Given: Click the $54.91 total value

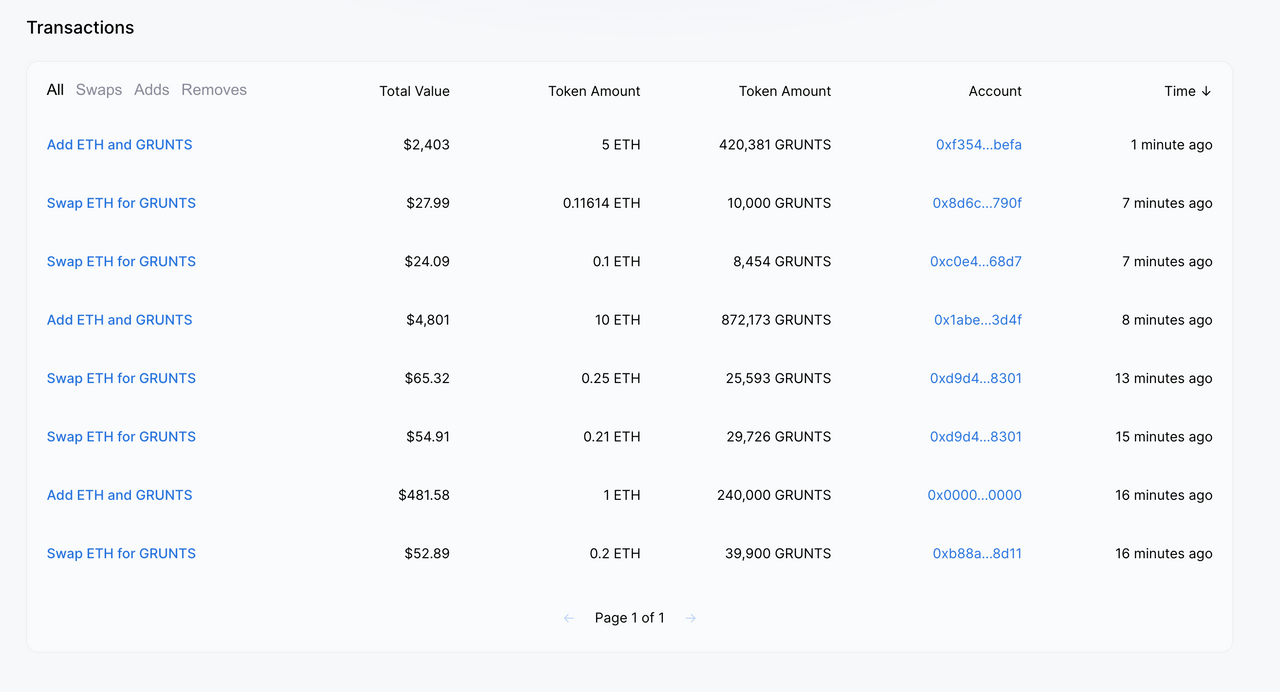Looking at the screenshot, I should pos(427,437).
